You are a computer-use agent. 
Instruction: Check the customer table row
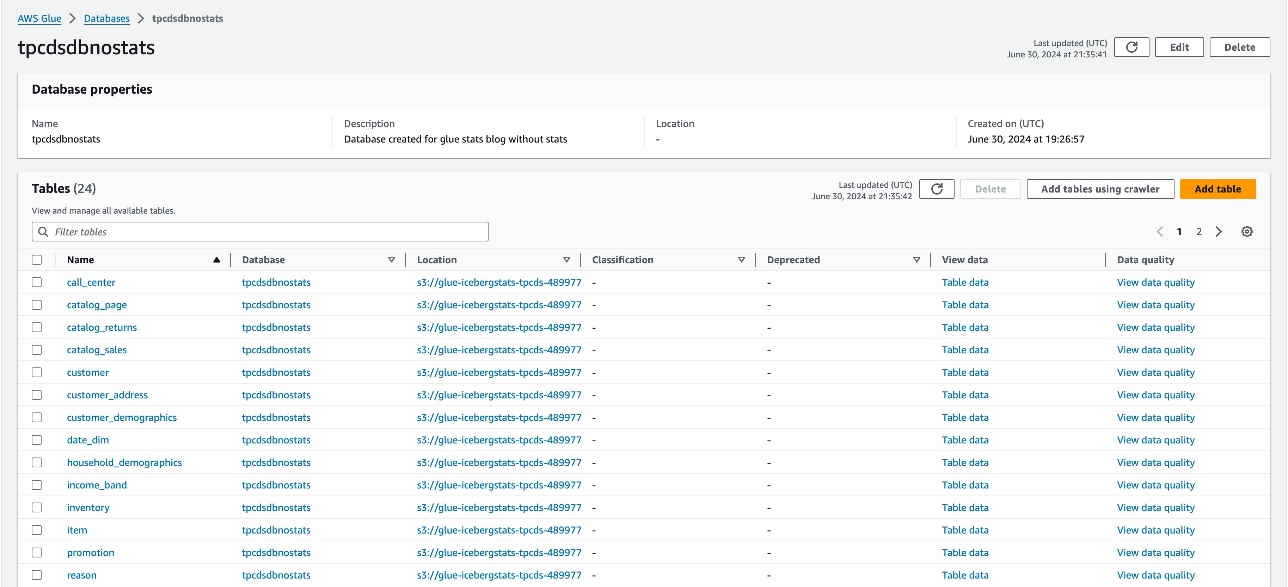(x=37, y=372)
